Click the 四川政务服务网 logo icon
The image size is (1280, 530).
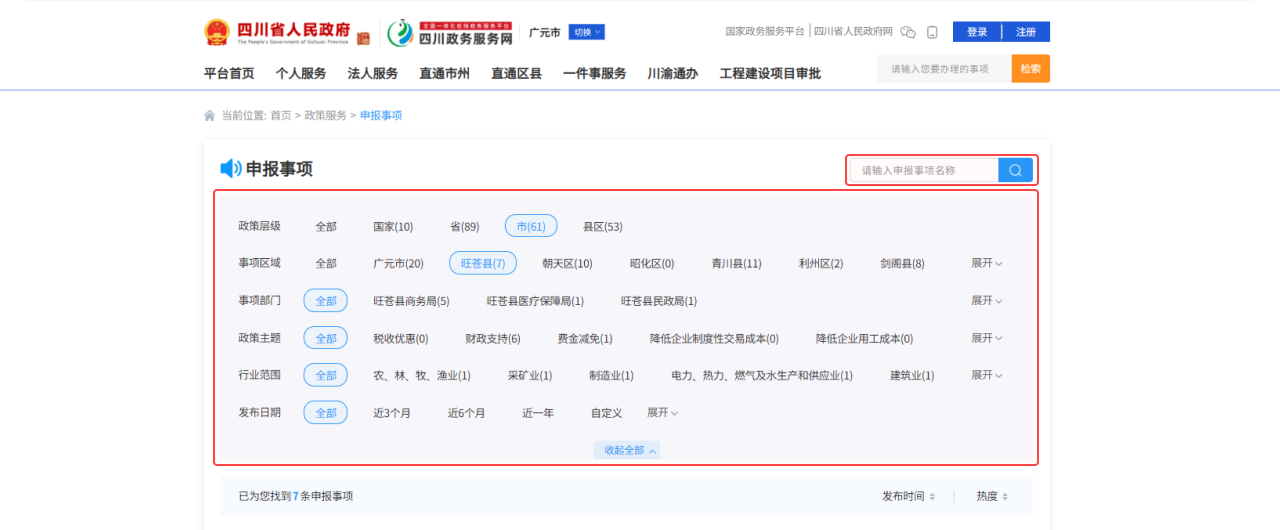pos(400,33)
